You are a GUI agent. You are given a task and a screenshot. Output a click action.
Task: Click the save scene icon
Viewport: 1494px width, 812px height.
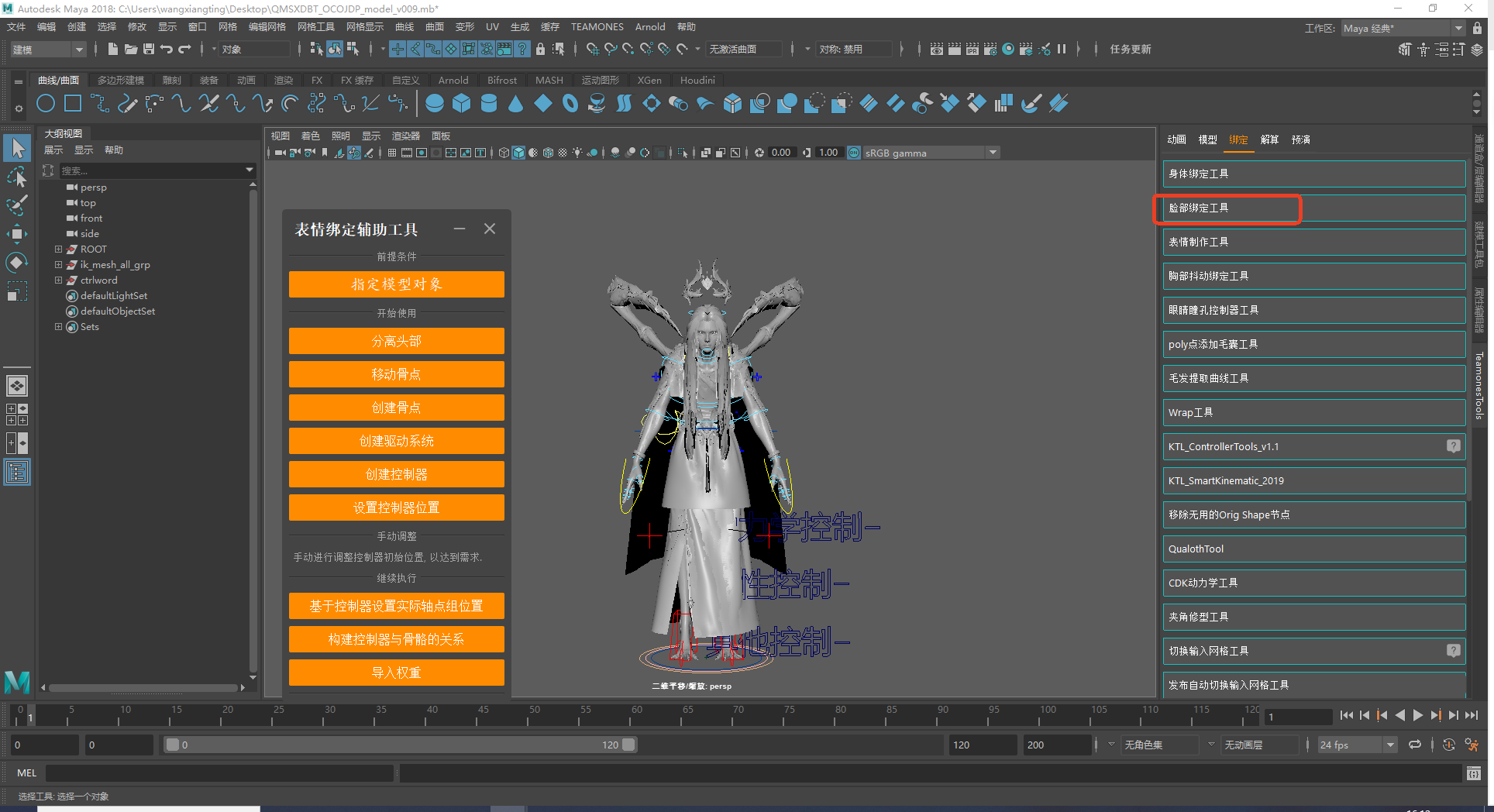[x=149, y=49]
